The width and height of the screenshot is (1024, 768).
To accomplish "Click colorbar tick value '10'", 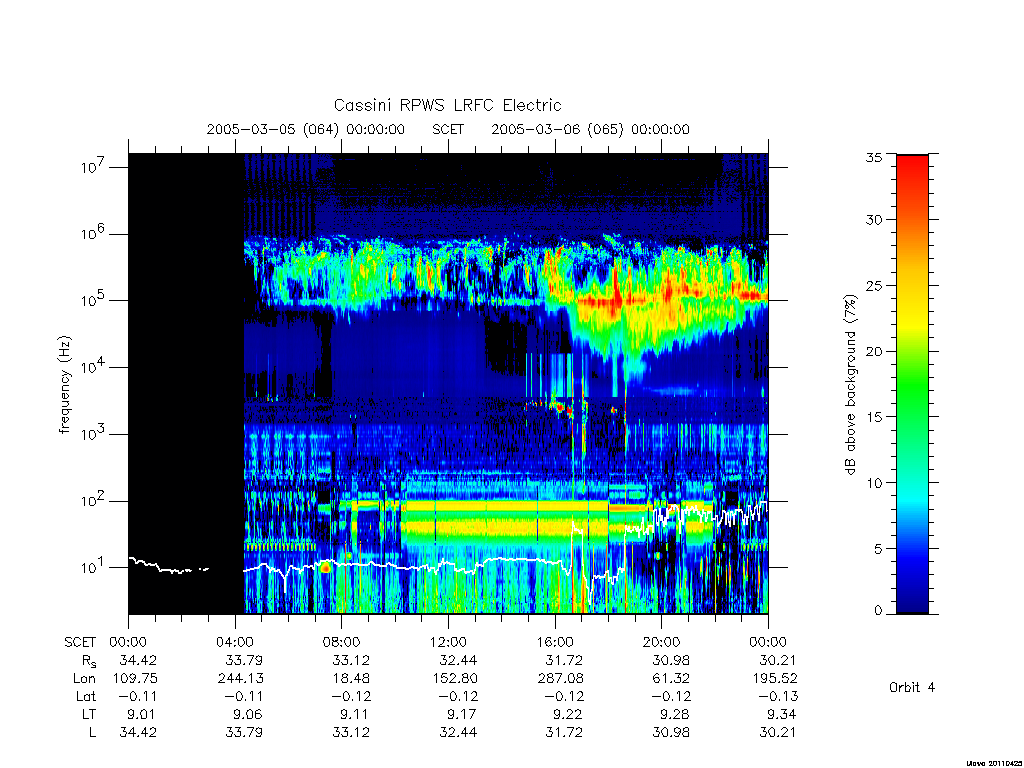I will click(x=873, y=483).
